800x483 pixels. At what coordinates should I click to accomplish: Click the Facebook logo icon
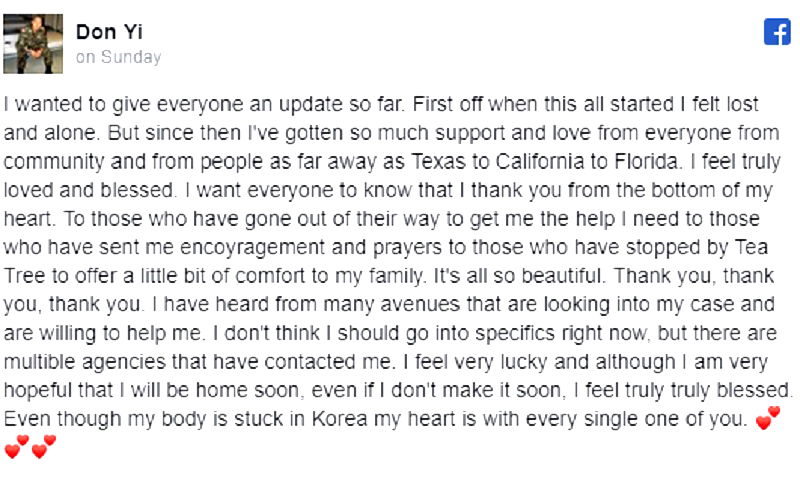point(777,32)
